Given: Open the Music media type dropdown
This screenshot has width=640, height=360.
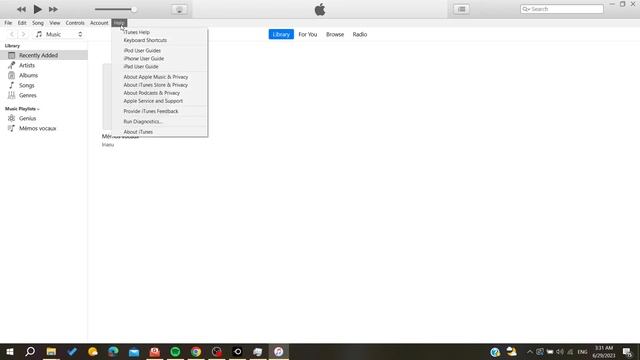Looking at the screenshot, I should [59, 34].
